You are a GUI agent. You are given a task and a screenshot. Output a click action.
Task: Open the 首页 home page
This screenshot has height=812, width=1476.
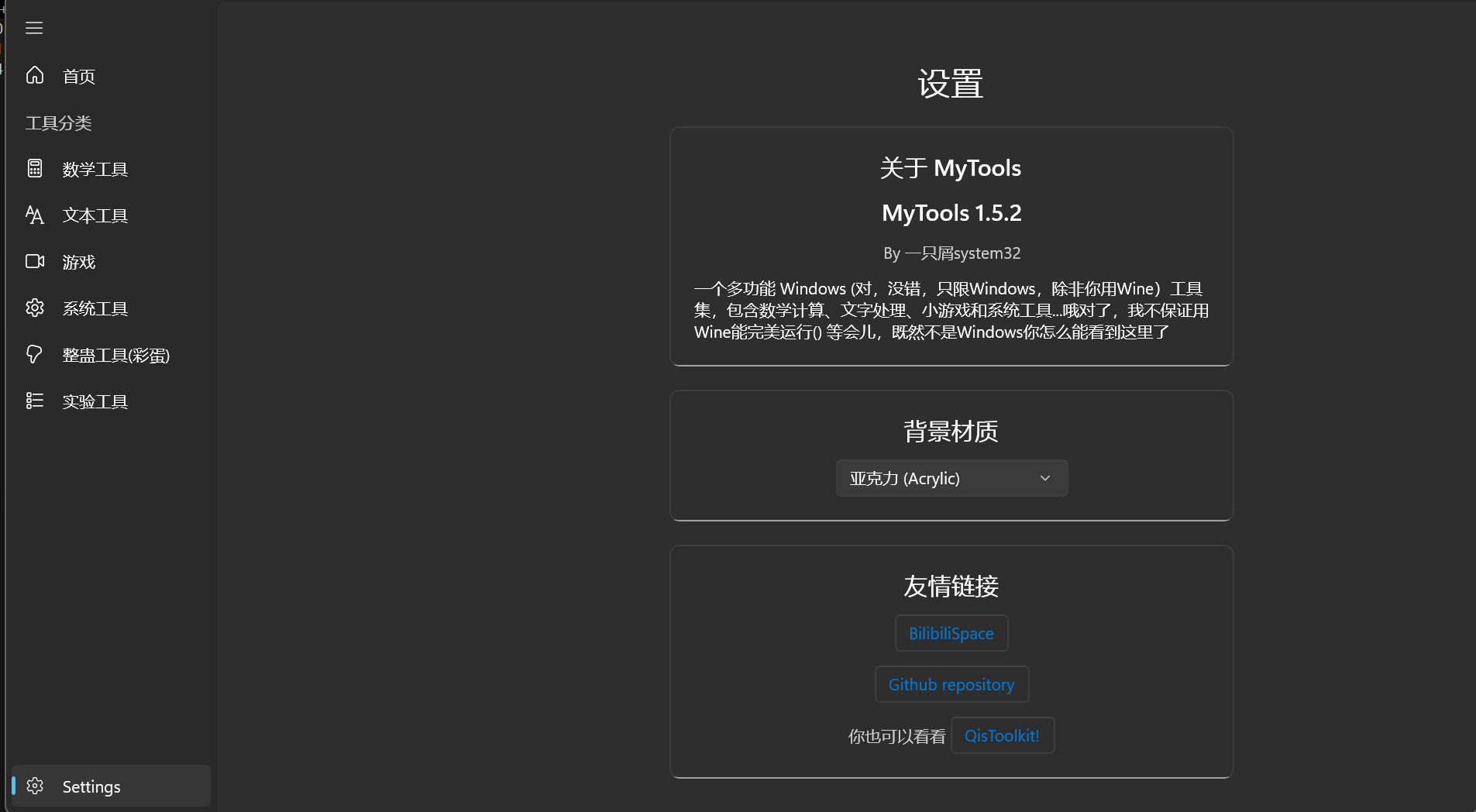point(111,76)
